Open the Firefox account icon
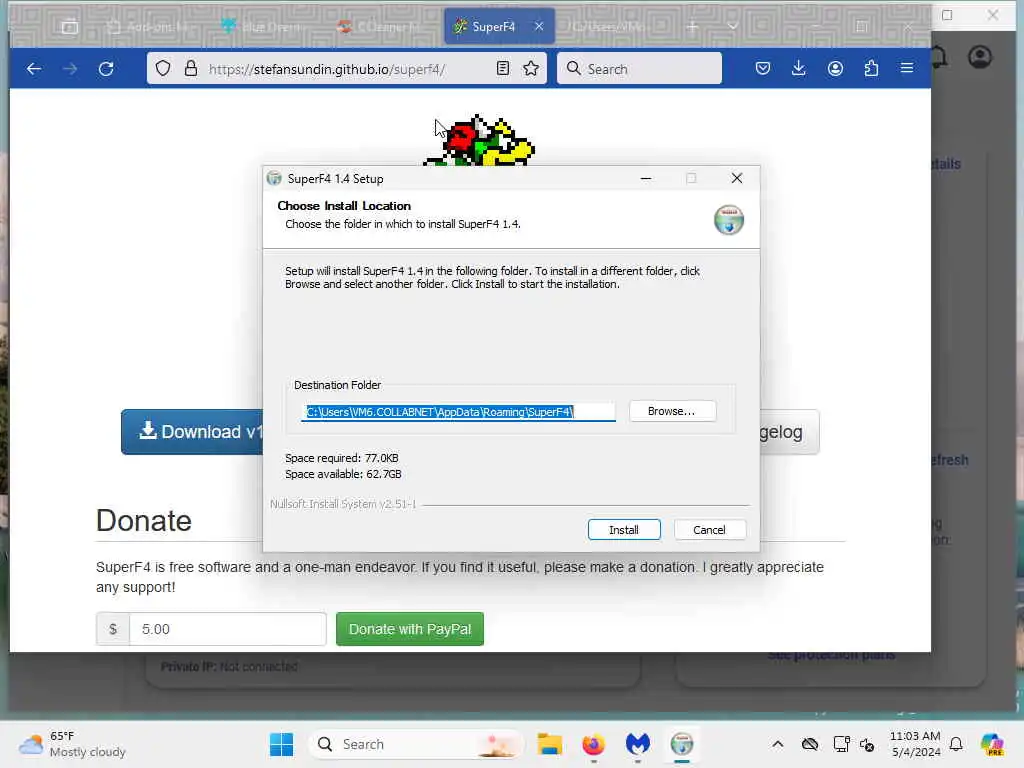The image size is (1024, 768). tap(835, 69)
